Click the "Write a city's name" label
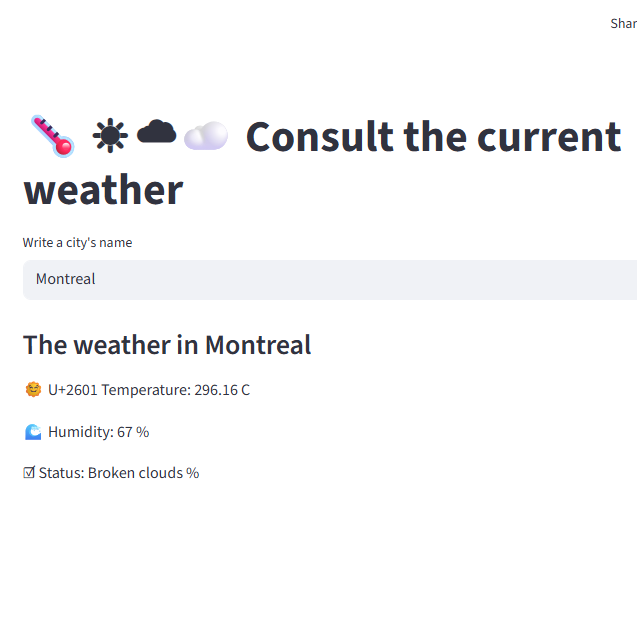This screenshot has width=637, height=631. [78, 243]
